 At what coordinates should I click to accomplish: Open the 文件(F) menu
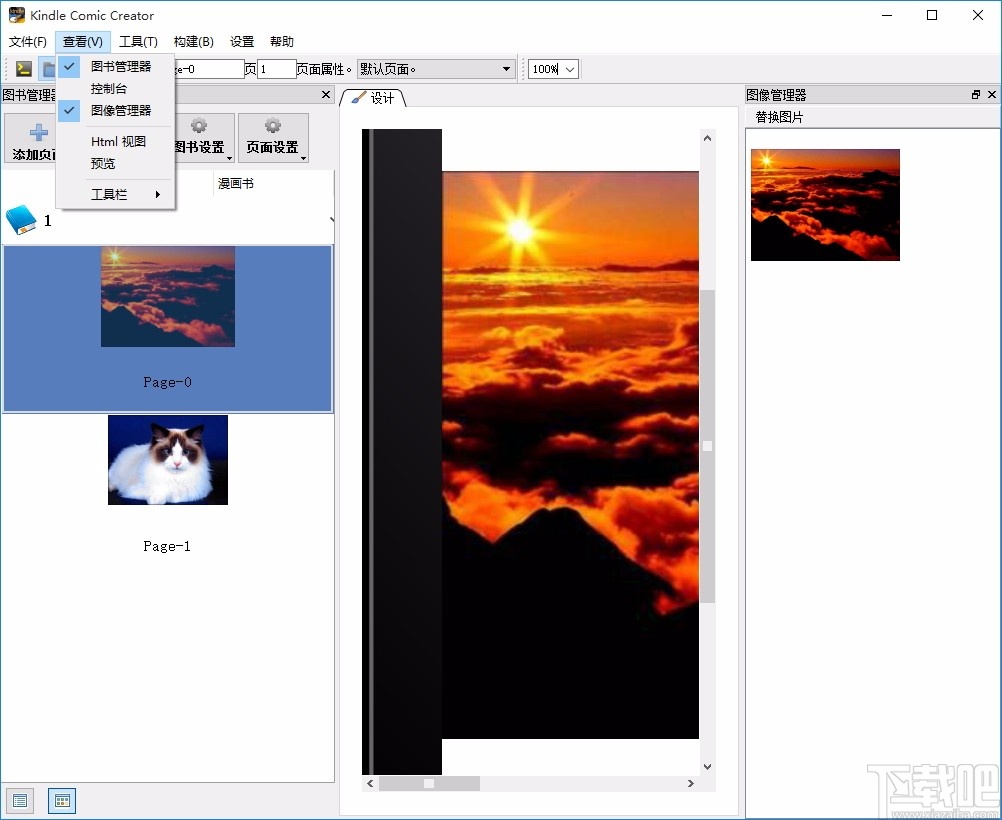pyautogui.click(x=27, y=42)
